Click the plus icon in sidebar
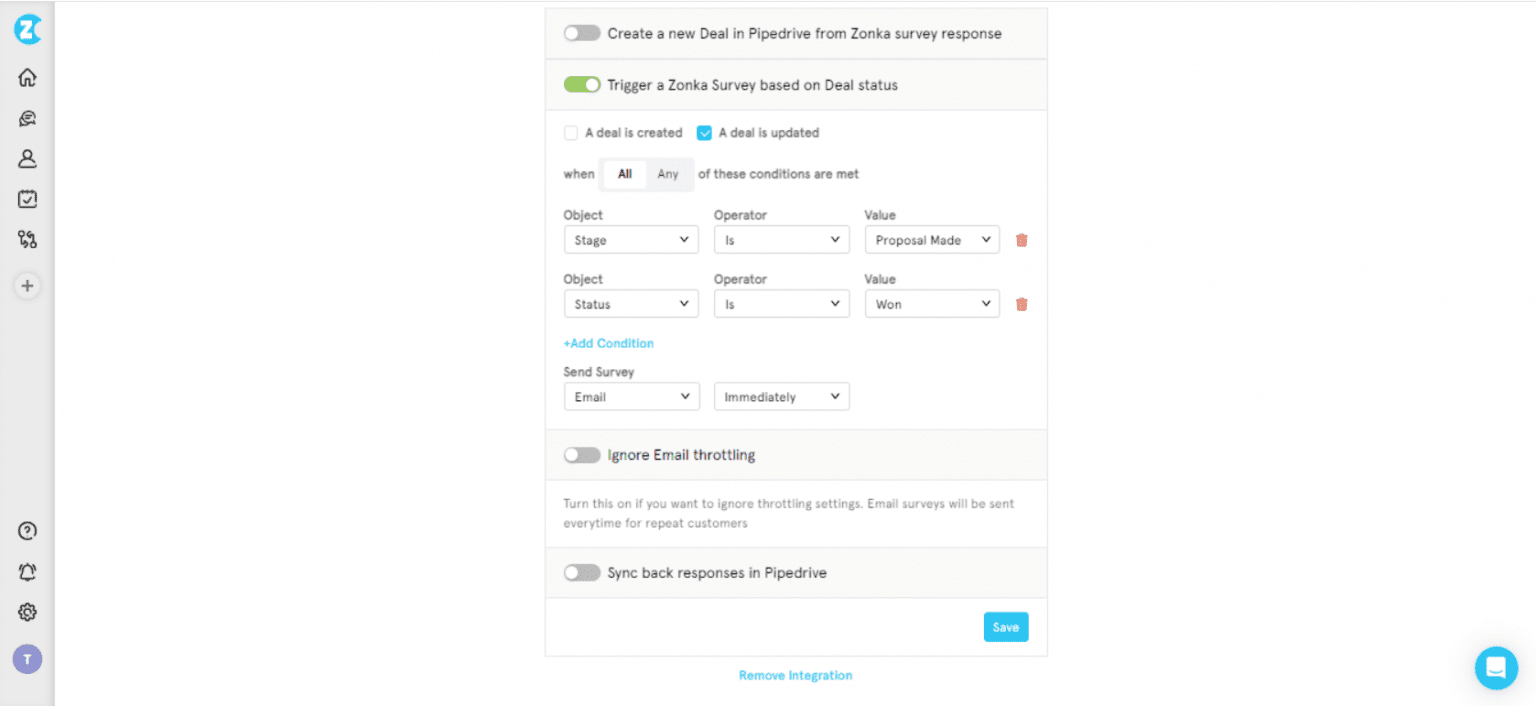1536x706 pixels. [27, 286]
